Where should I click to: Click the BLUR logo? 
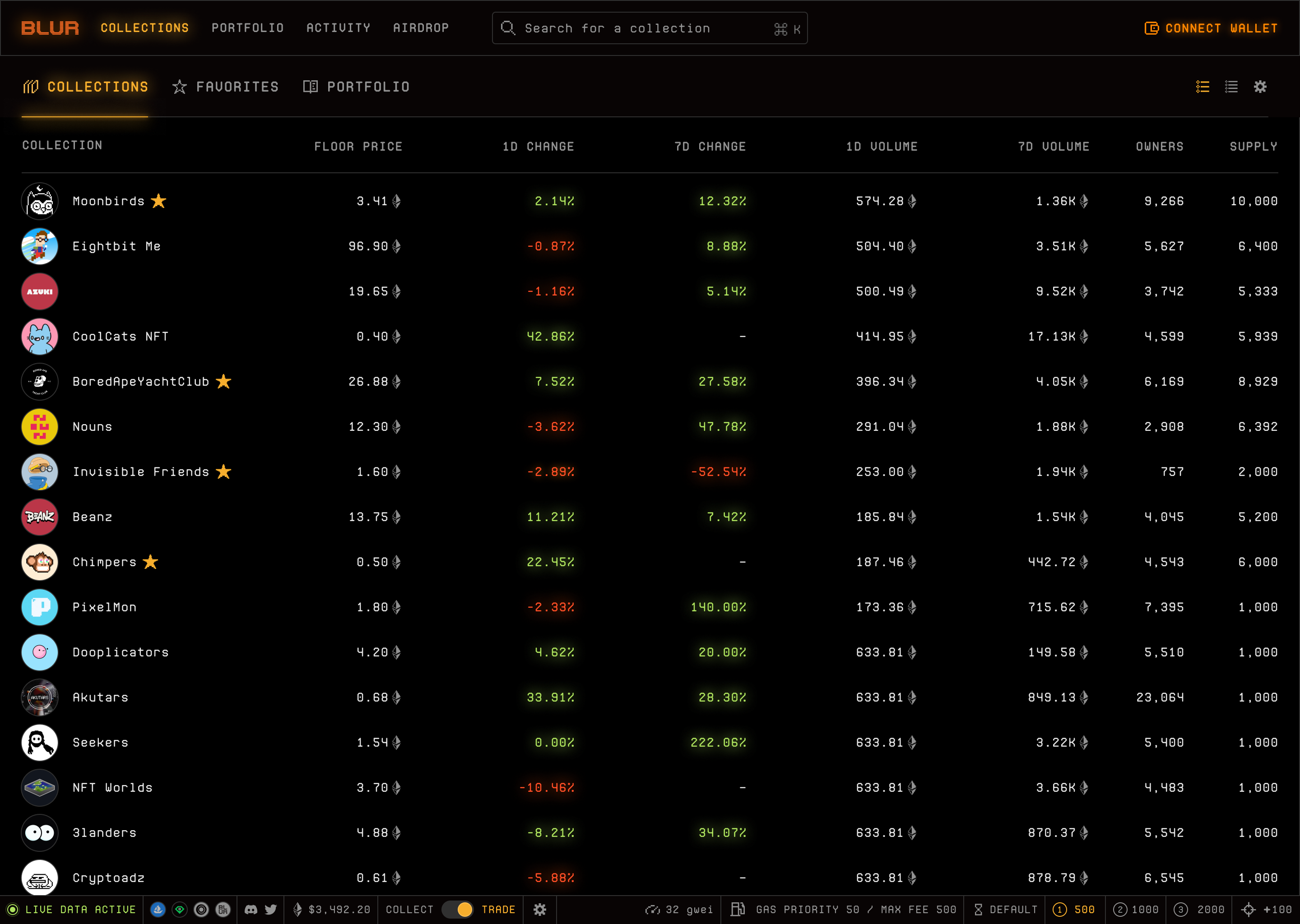[x=50, y=28]
